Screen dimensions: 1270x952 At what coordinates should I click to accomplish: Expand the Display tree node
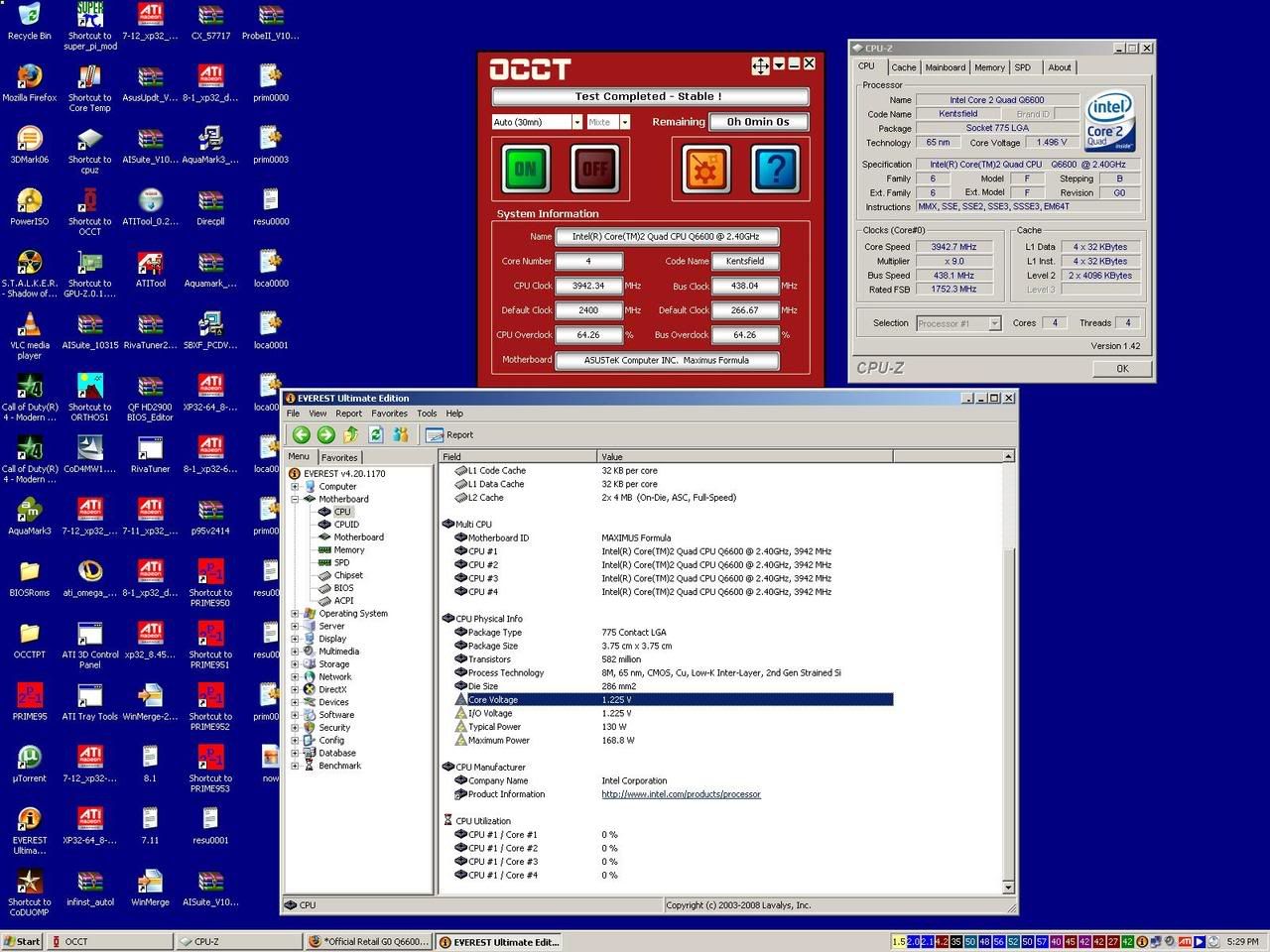pyautogui.click(x=295, y=640)
